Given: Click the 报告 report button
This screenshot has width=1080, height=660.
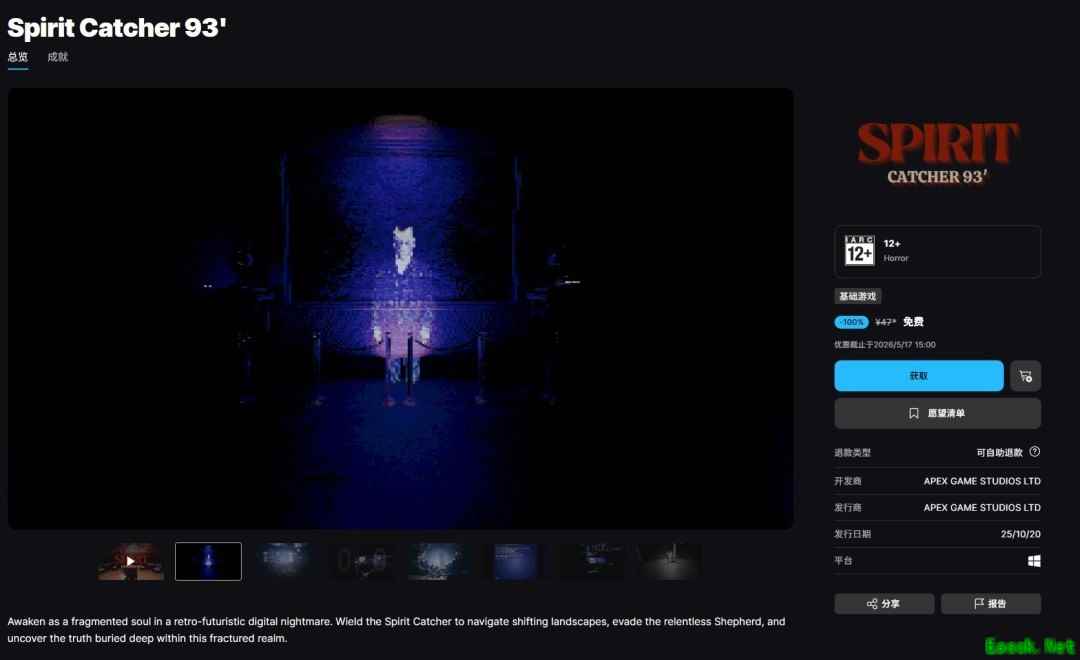Looking at the screenshot, I should click(x=990, y=604).
